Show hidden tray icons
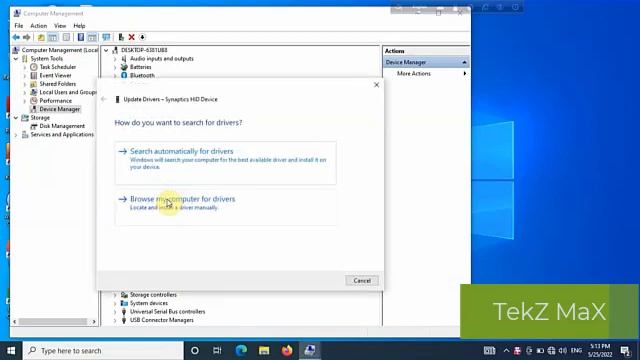 [x=506, y=351]
